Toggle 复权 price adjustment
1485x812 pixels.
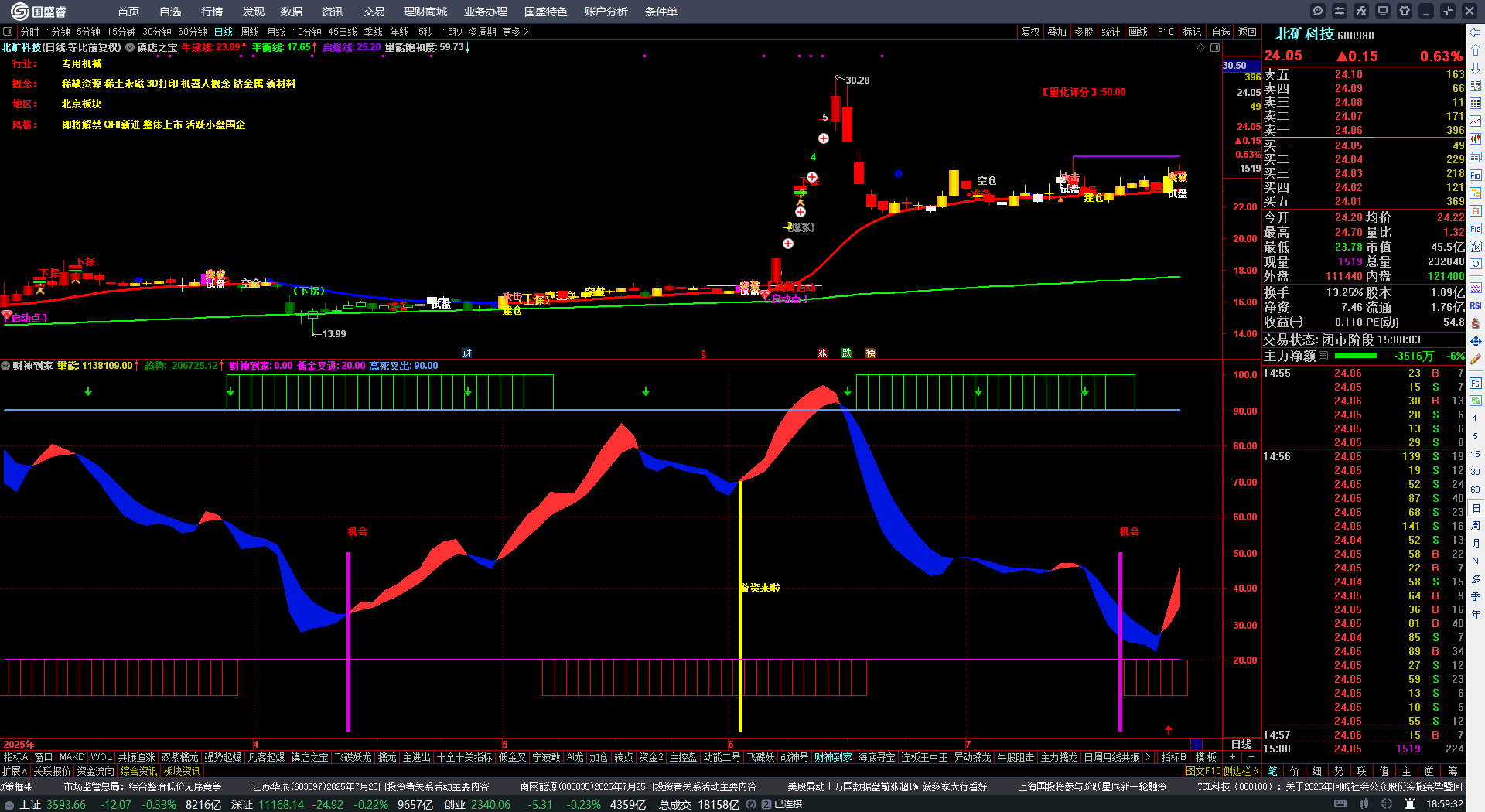pyautogui.click(x=1031, y=32)
